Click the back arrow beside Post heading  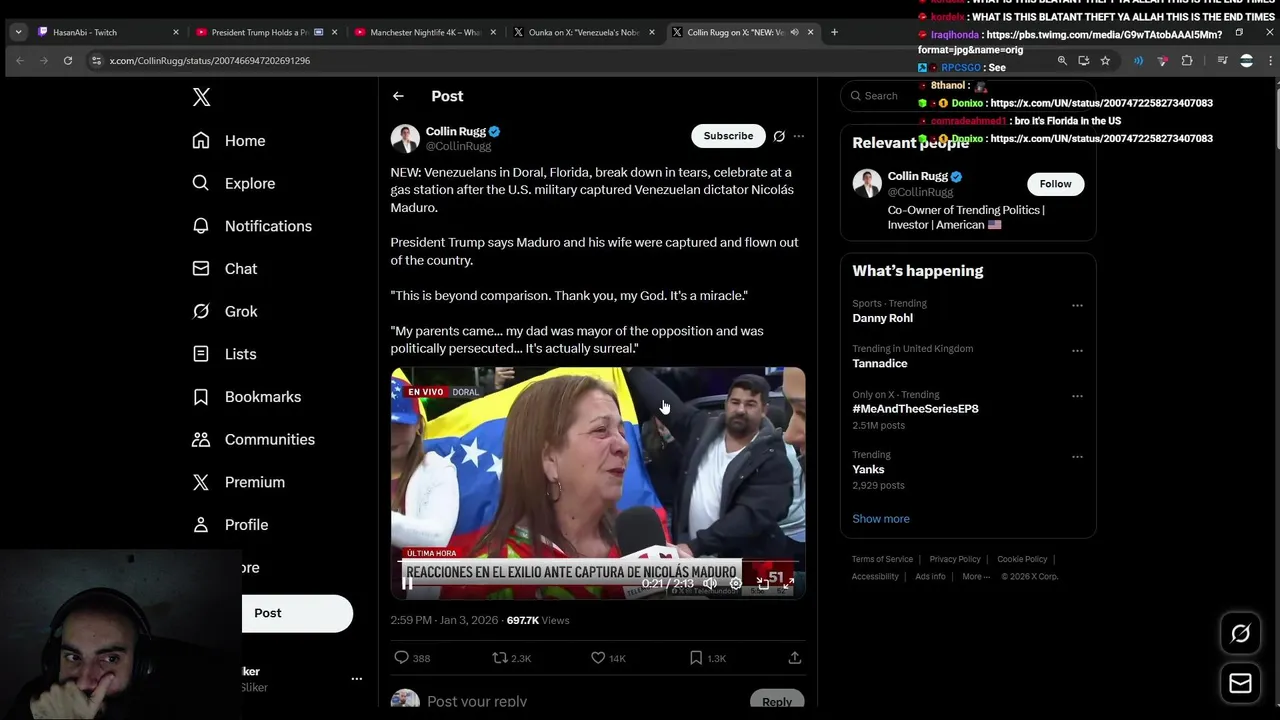tap(398, 96)
